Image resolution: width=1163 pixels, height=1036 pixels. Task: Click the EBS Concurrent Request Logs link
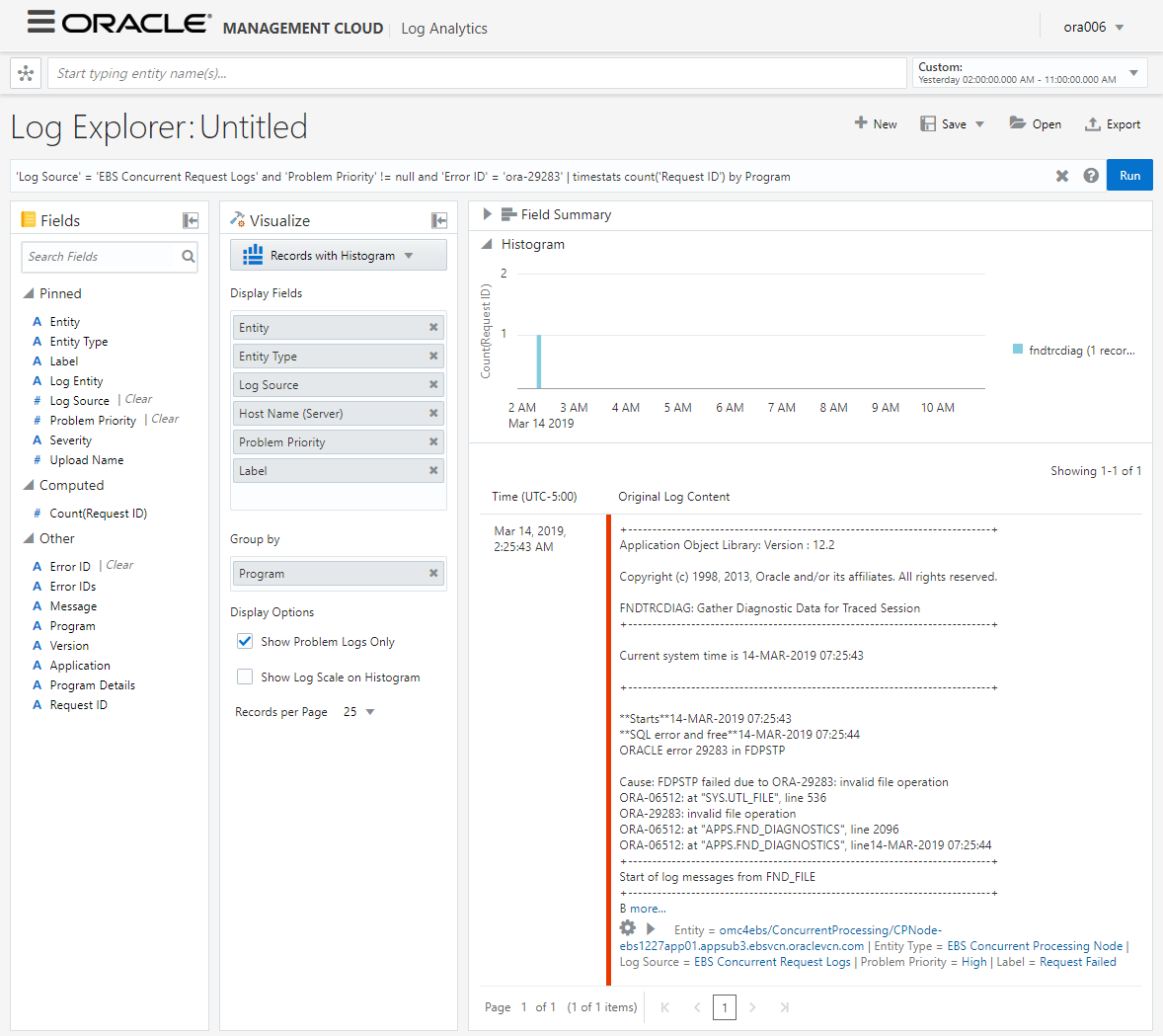772,962
